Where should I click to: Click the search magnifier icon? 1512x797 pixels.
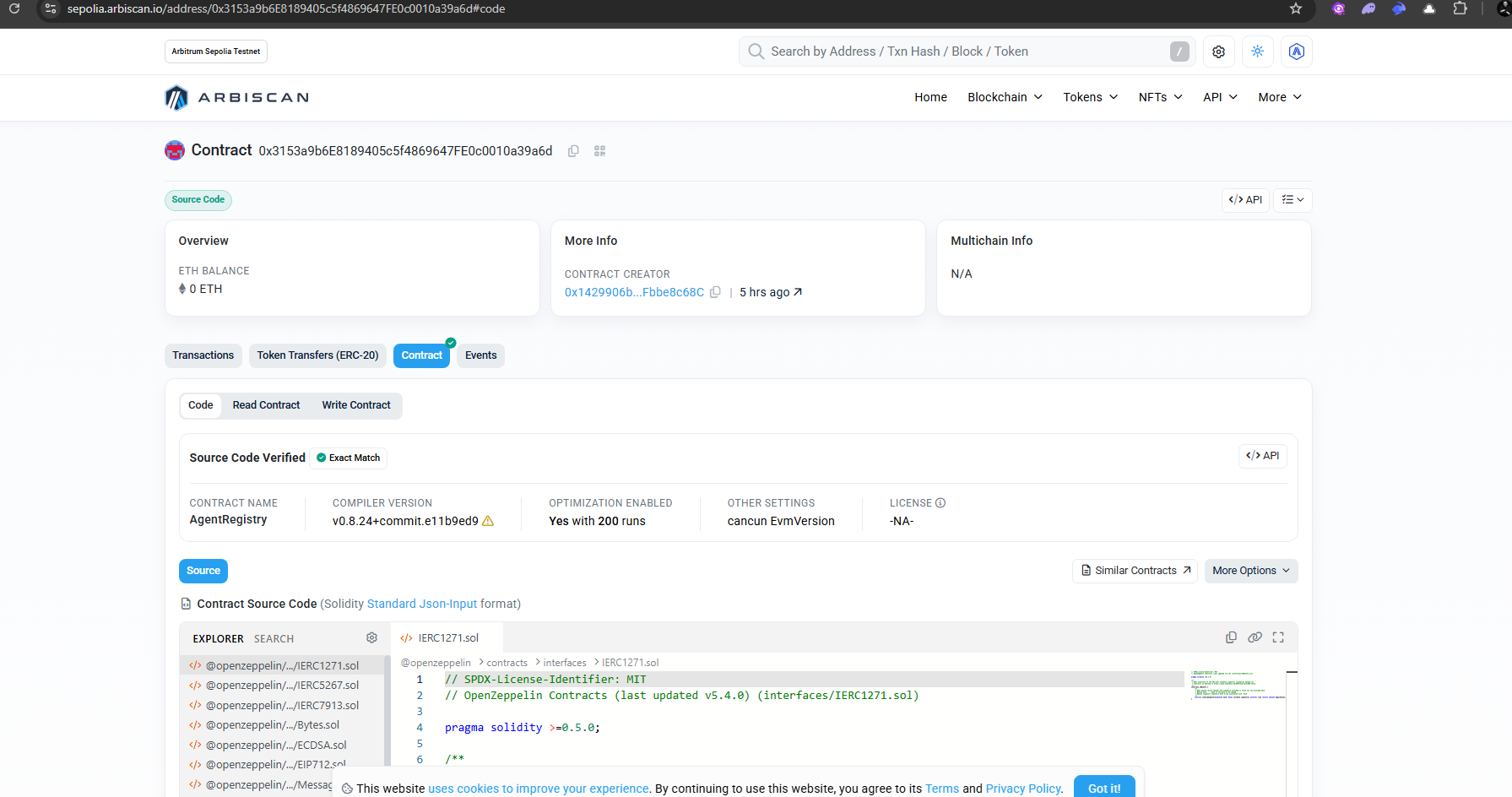pyautogui.click(x=756, y=52)
